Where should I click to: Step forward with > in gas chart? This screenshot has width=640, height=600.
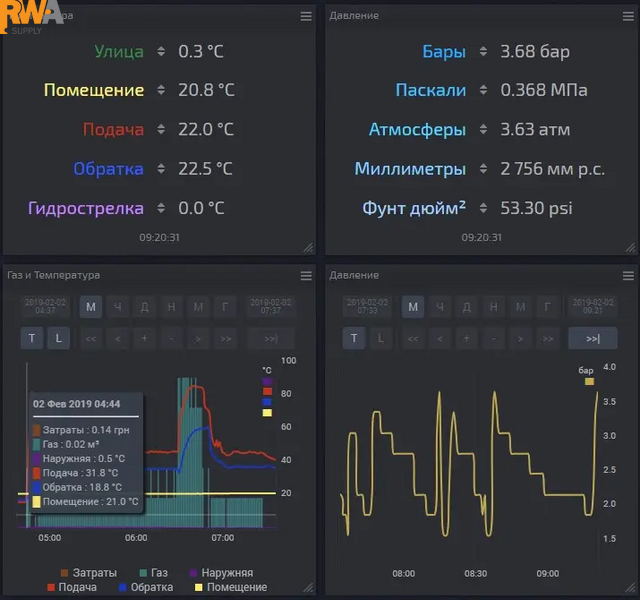point(198,338)
